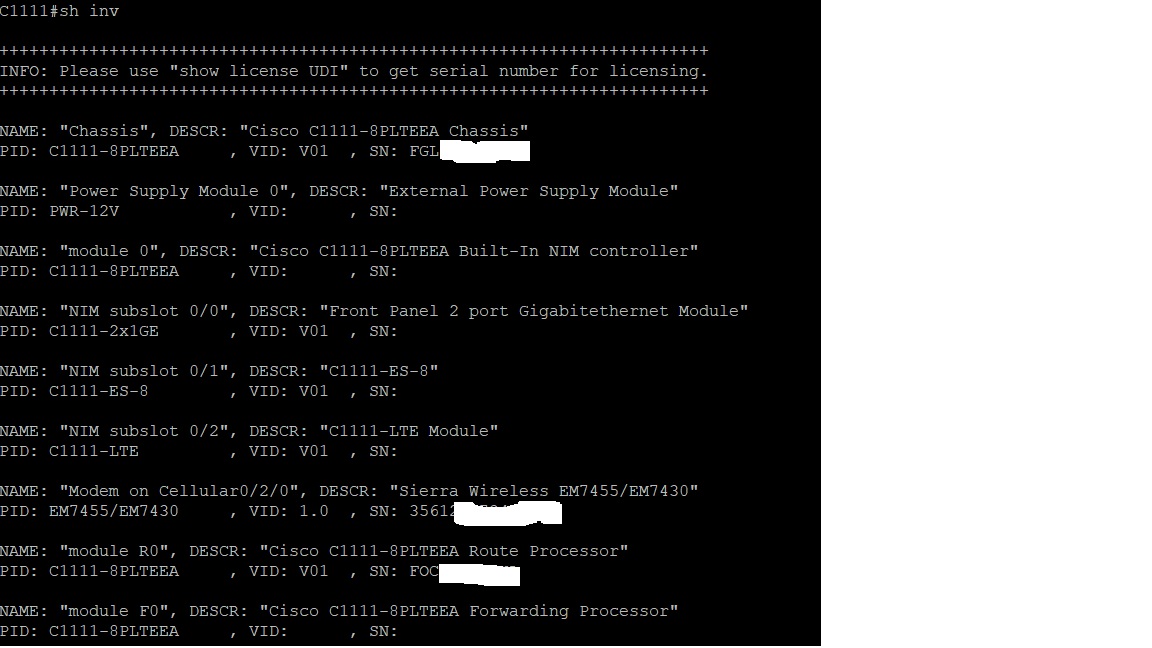
Task: Select the Chassis NAME line
Action: [264, 131]
